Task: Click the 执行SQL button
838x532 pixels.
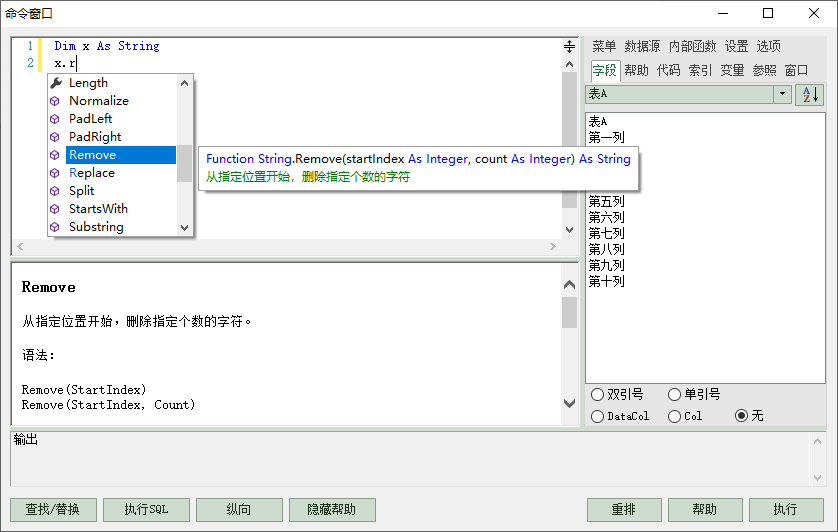Action: [146, 510]
